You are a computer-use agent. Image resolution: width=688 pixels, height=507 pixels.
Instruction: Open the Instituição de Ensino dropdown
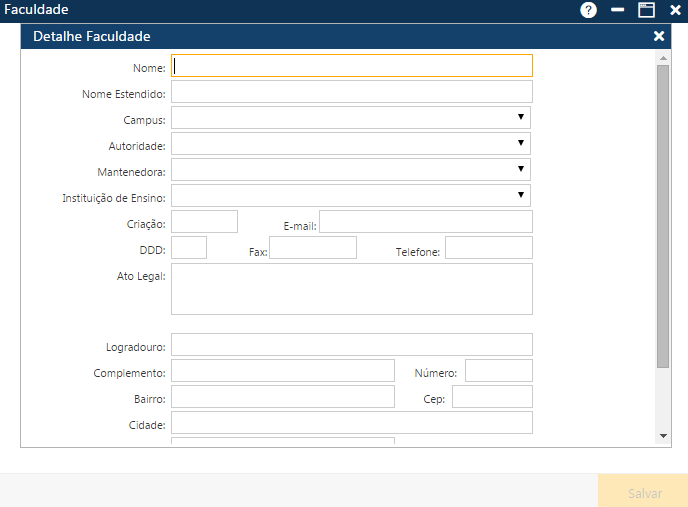[x=520, y=196]
